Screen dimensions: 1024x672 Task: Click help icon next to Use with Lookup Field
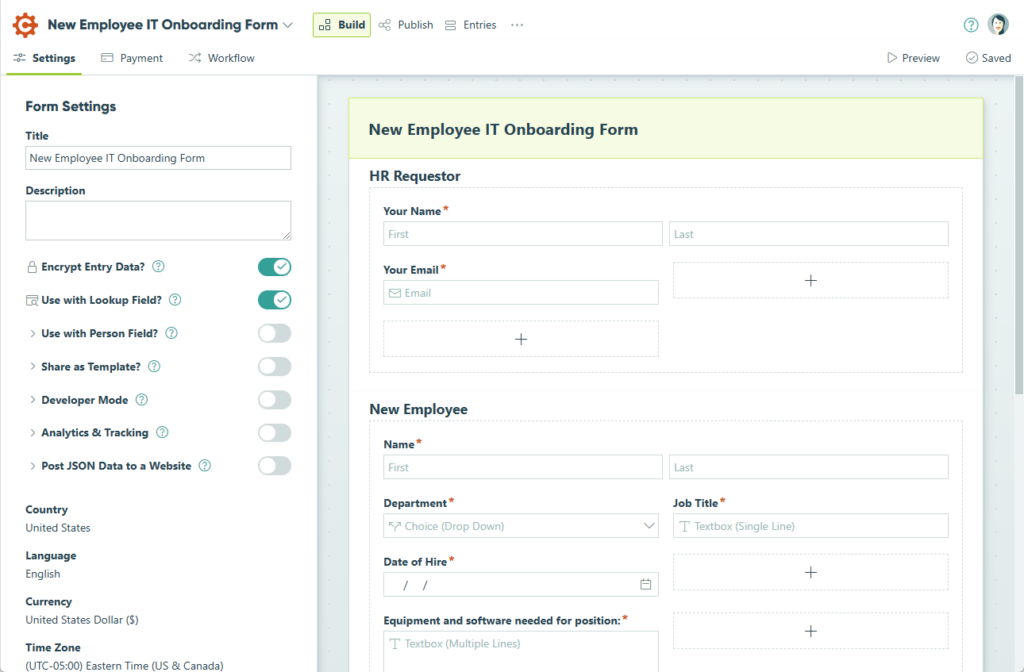[x=175, y=300]
